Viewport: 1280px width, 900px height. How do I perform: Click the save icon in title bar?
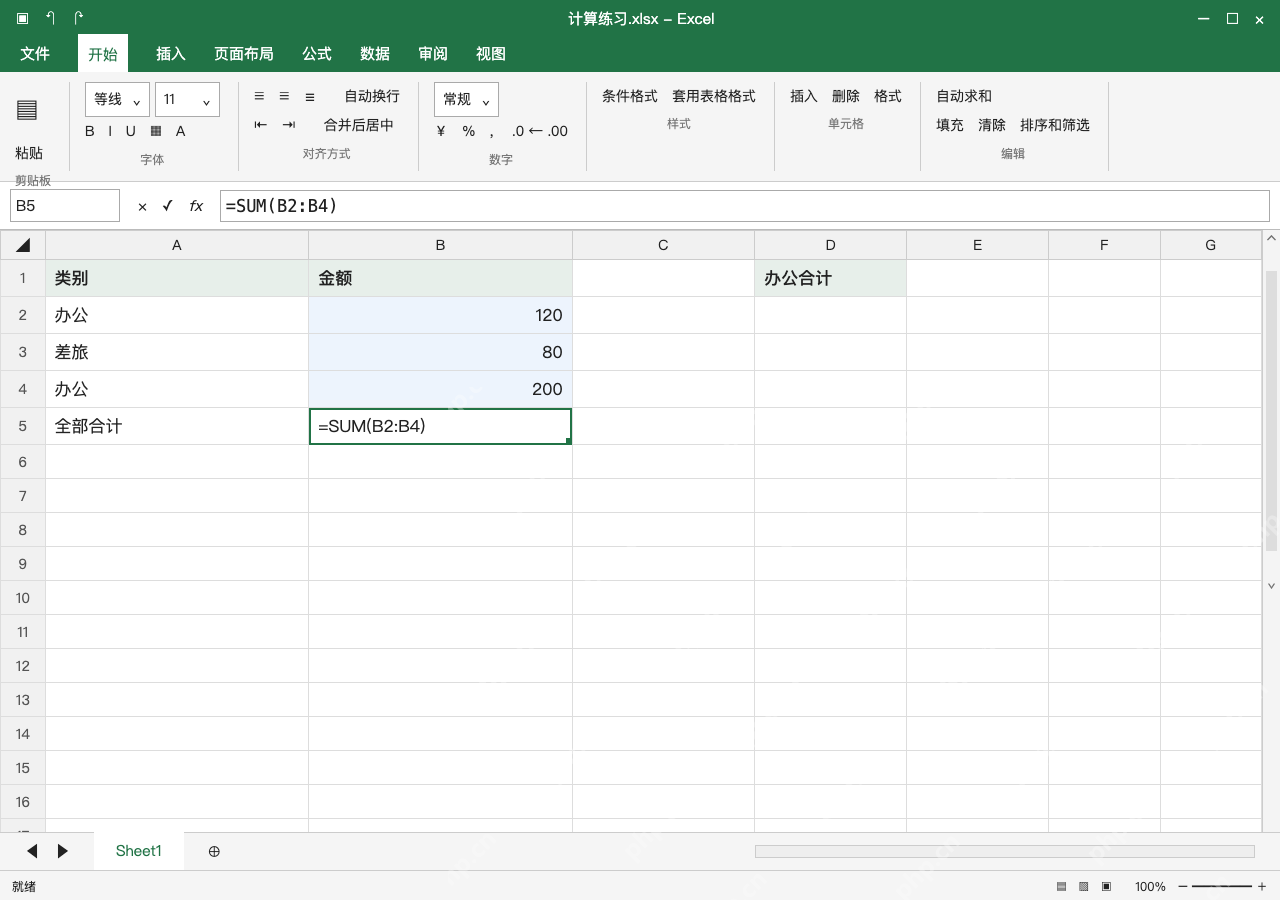22,18
